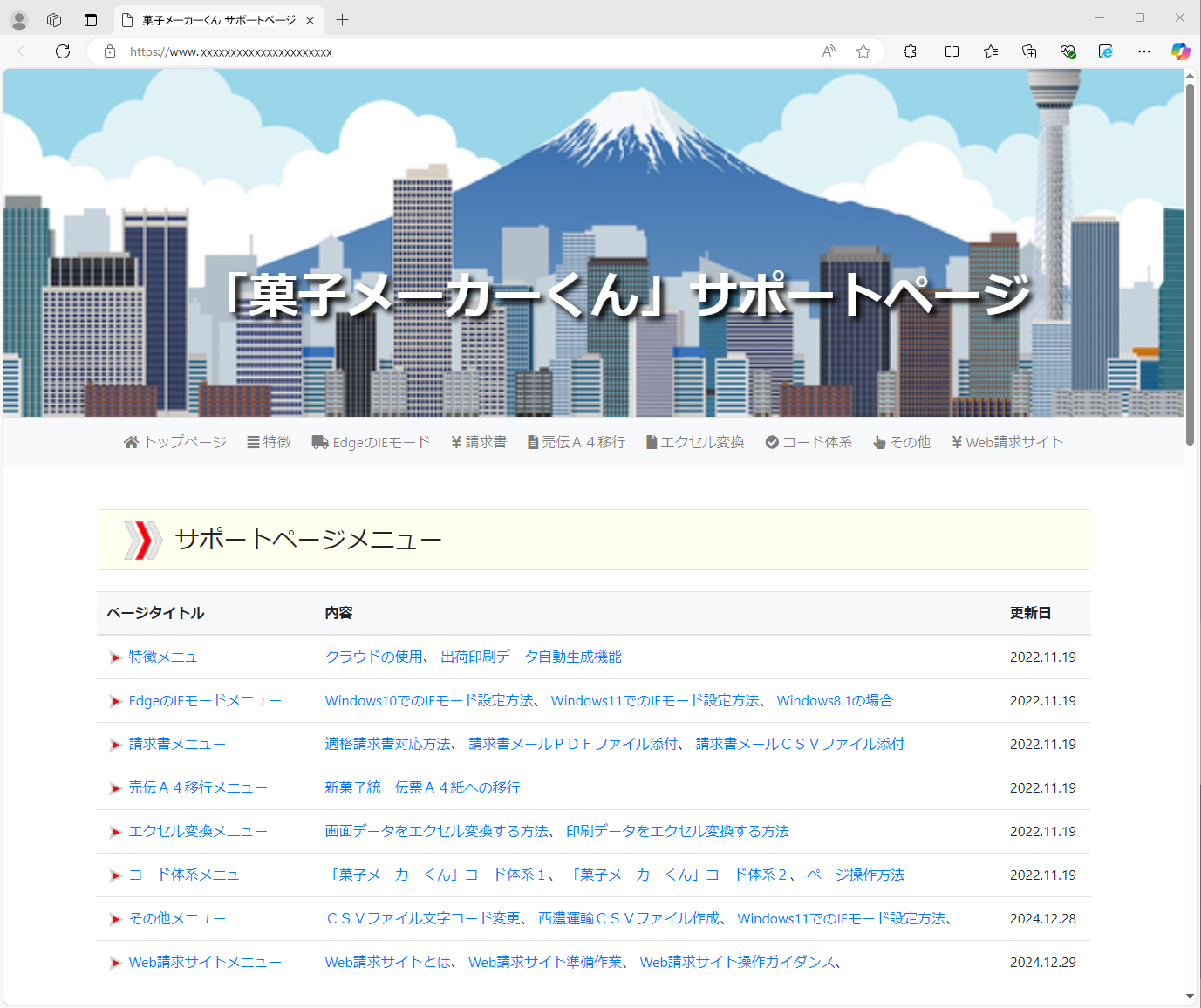
Task: Open the Favorites list icon
Action: (991, 51)
